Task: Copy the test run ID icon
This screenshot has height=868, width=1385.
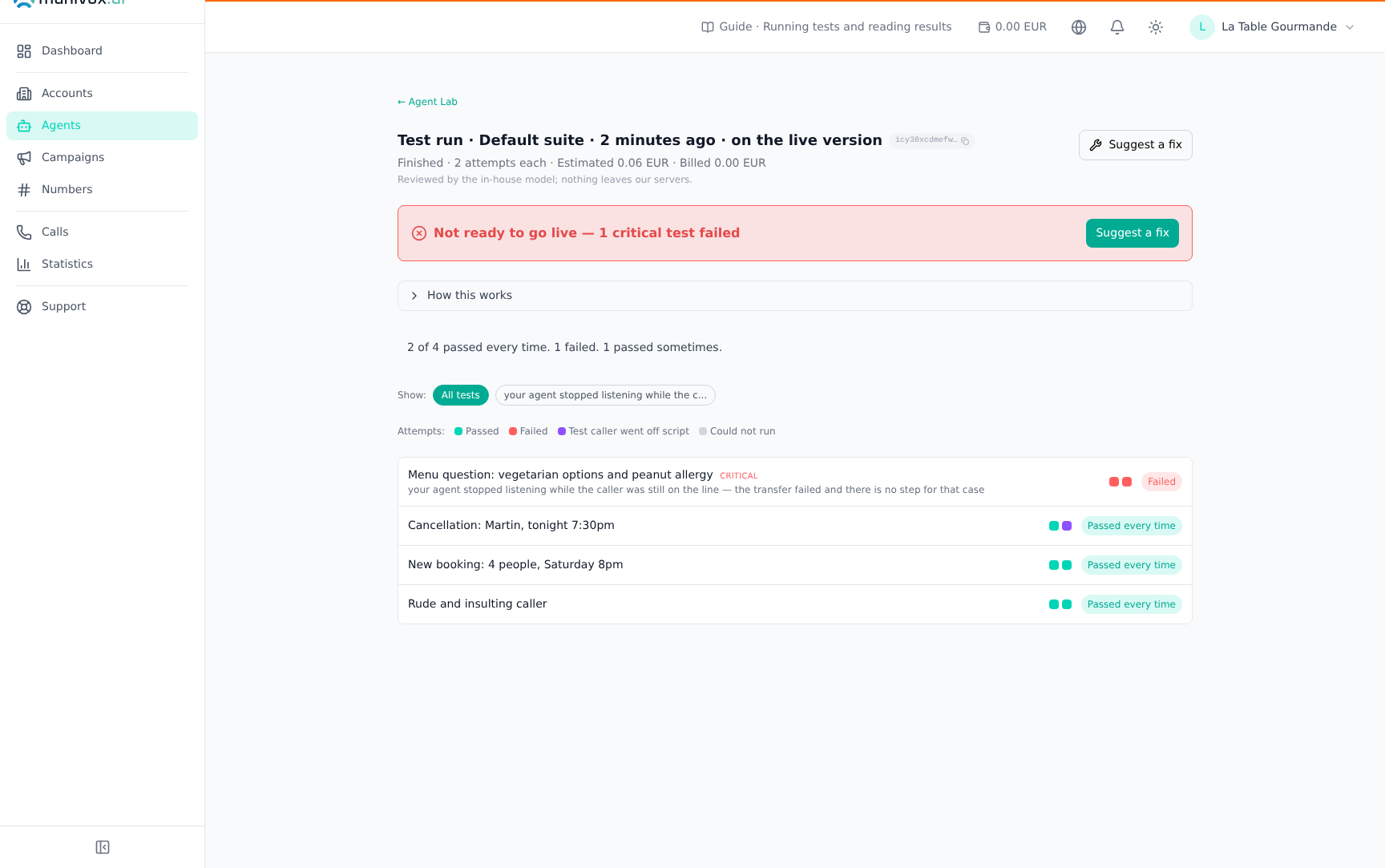Action: (965, 141)
